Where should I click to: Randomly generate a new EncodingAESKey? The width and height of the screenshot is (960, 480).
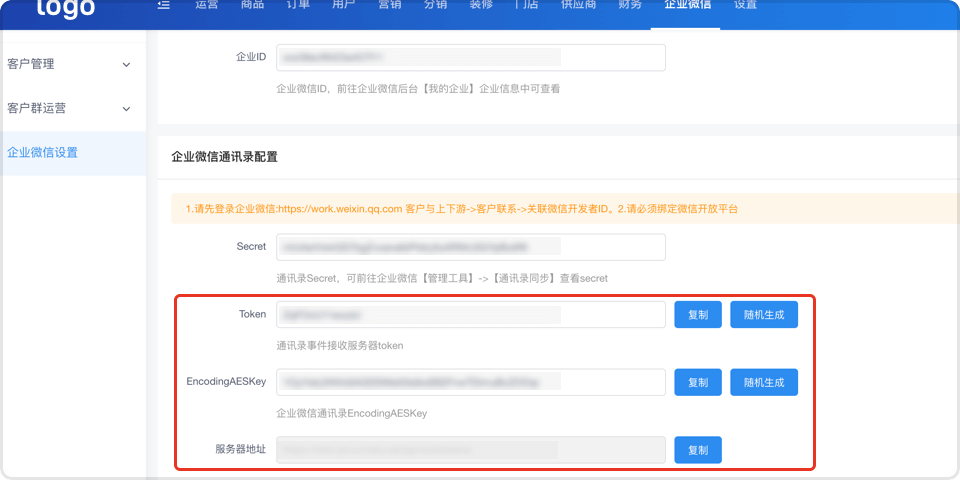click(764, 382)
